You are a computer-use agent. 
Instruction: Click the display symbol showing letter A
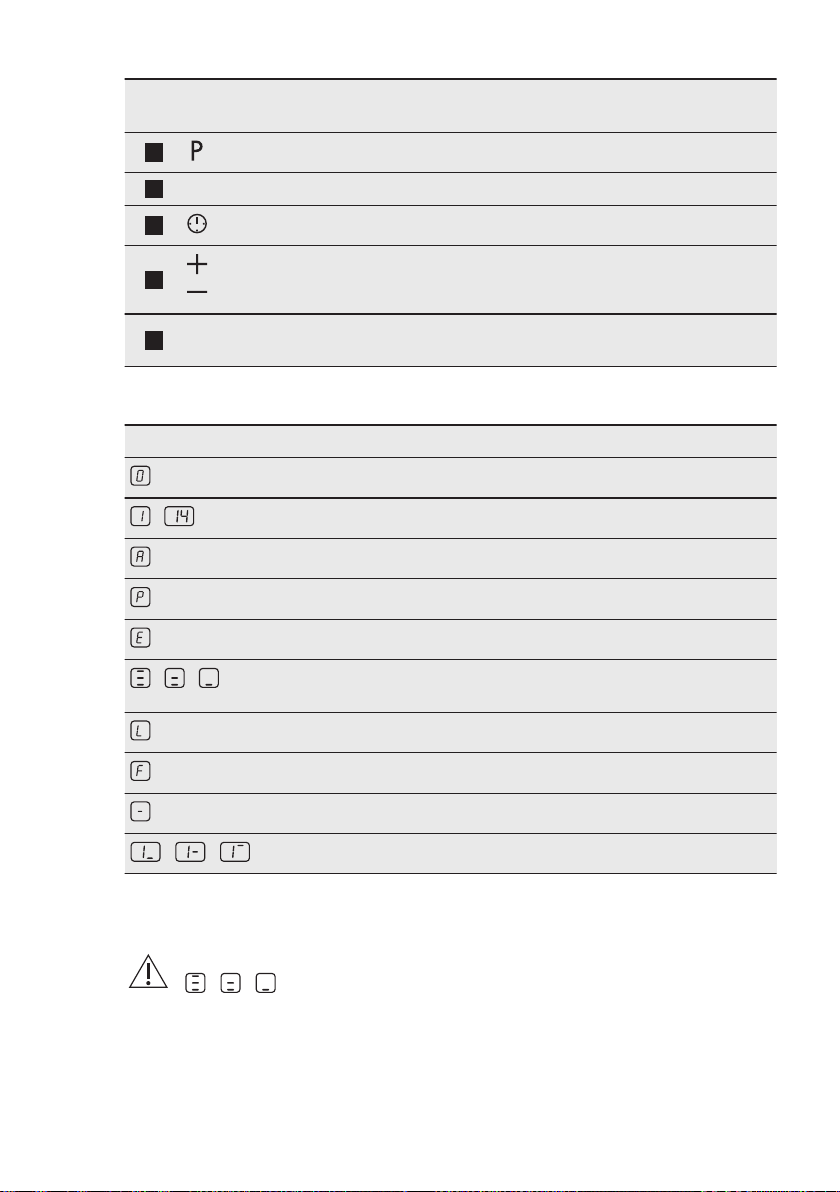coord(141,557)
